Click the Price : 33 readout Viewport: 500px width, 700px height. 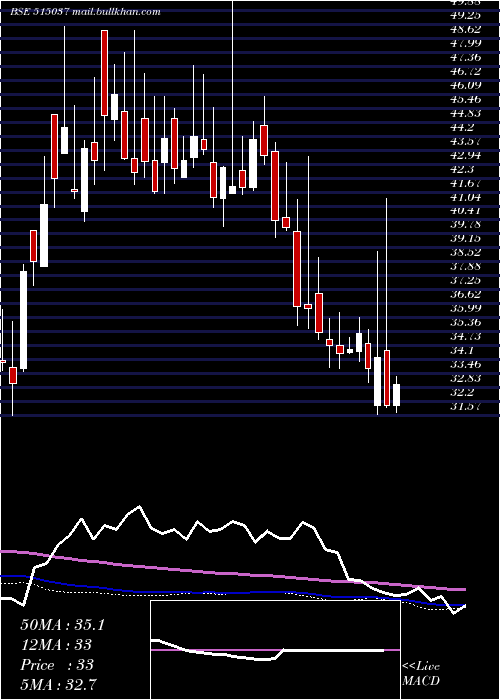[x=57, y=665]
